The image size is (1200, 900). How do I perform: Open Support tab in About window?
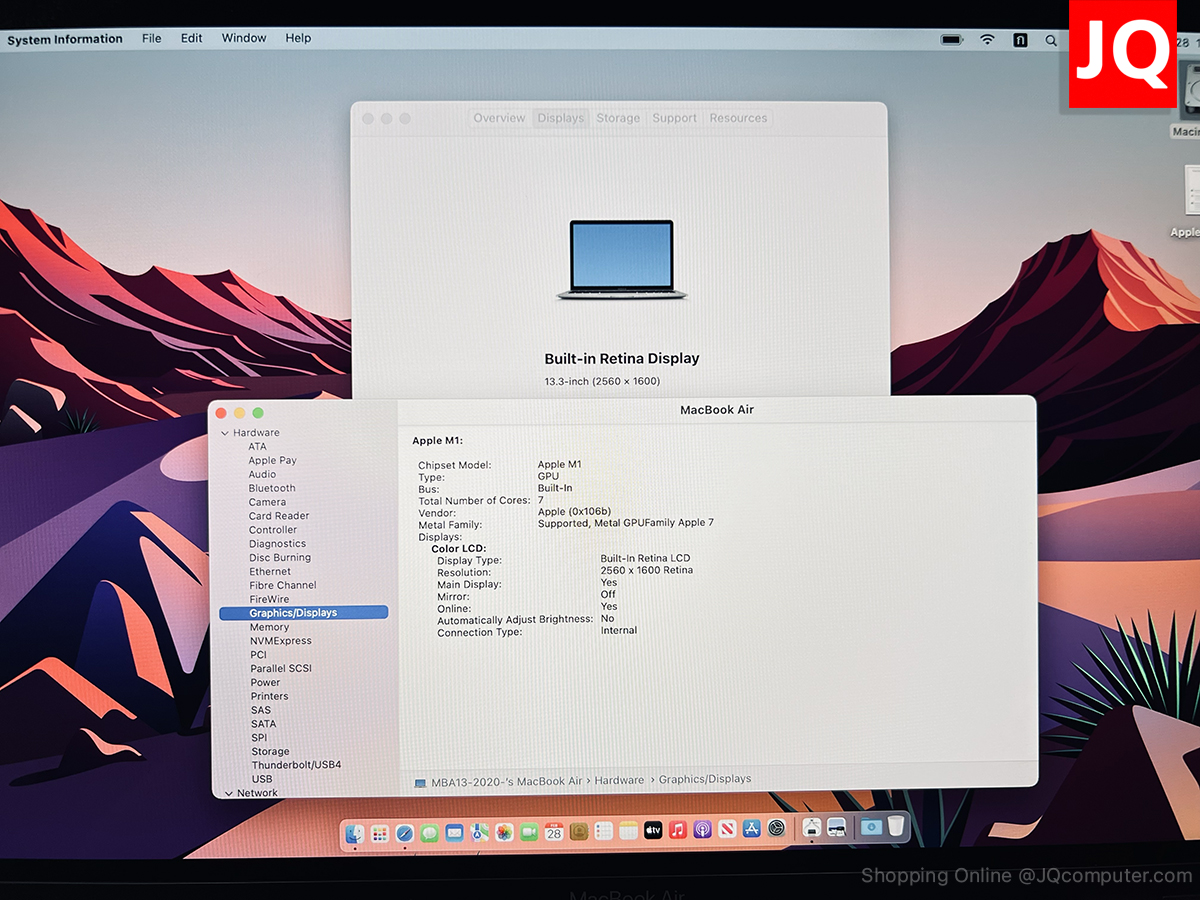point(674,118)
